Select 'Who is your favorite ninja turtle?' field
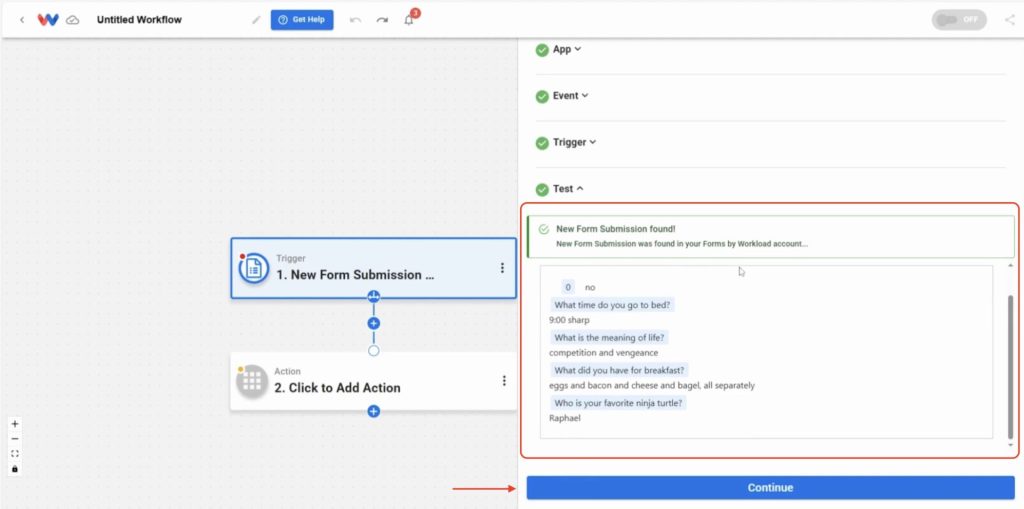 619,403
